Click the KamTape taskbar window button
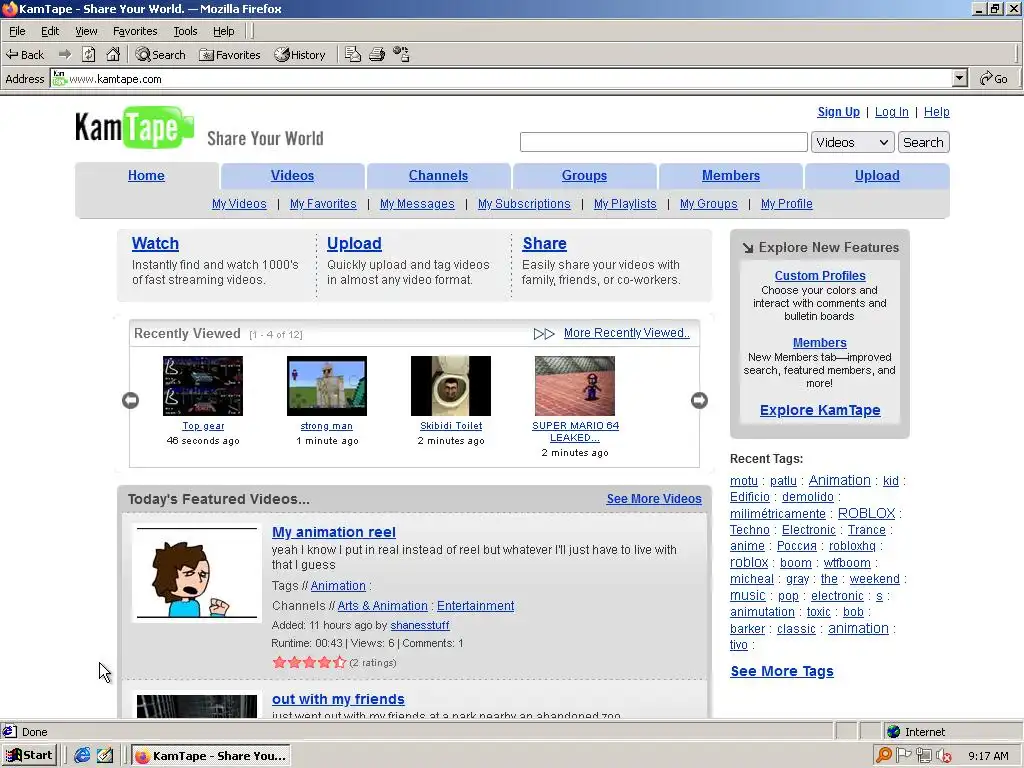This screenshot has height=768, width=1024. pos(210,756)
